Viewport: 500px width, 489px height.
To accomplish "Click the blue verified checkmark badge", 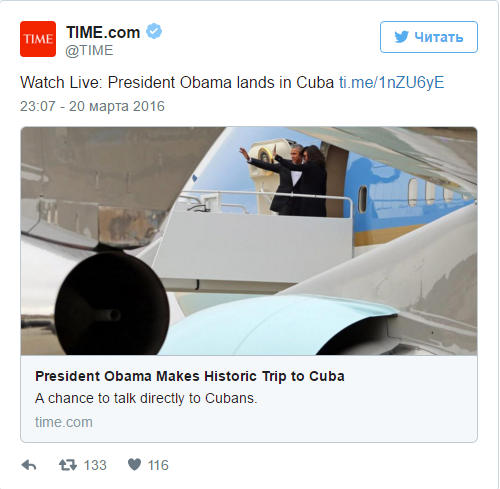I will pos(154,31).
